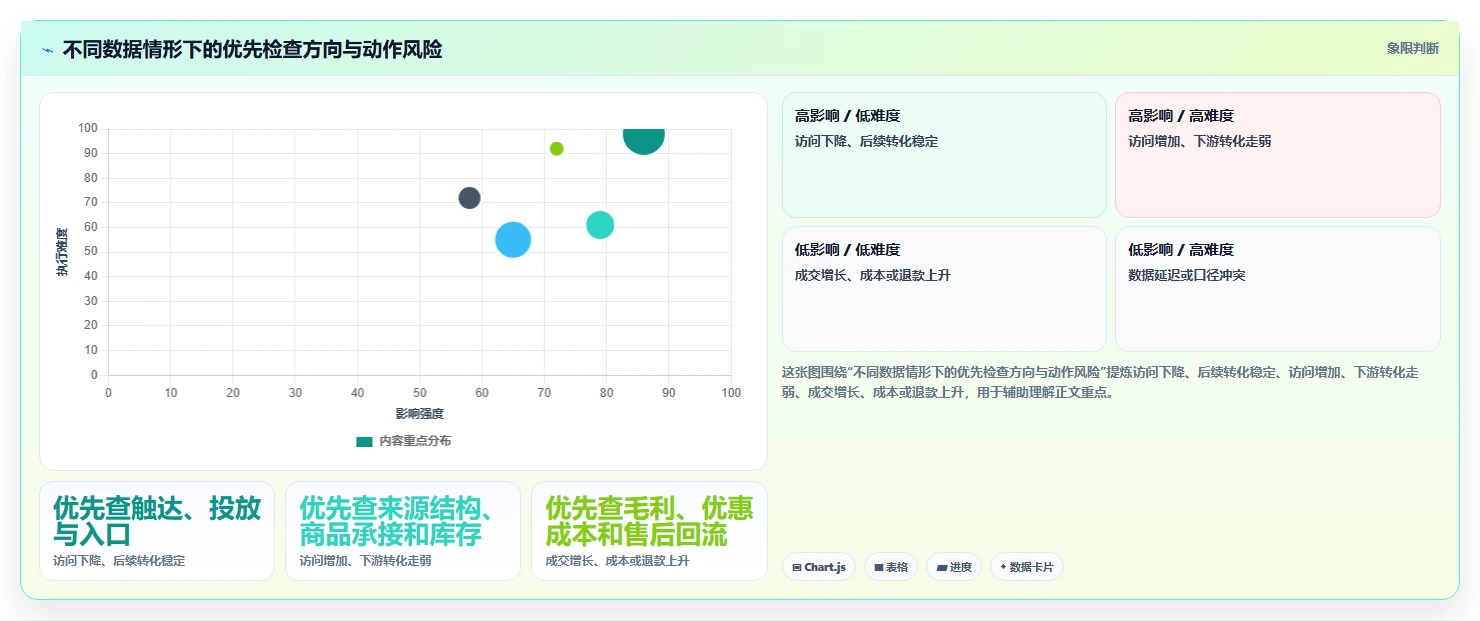Click the 数据延迟或口径冲突 text

click(x=1187, y=275)
